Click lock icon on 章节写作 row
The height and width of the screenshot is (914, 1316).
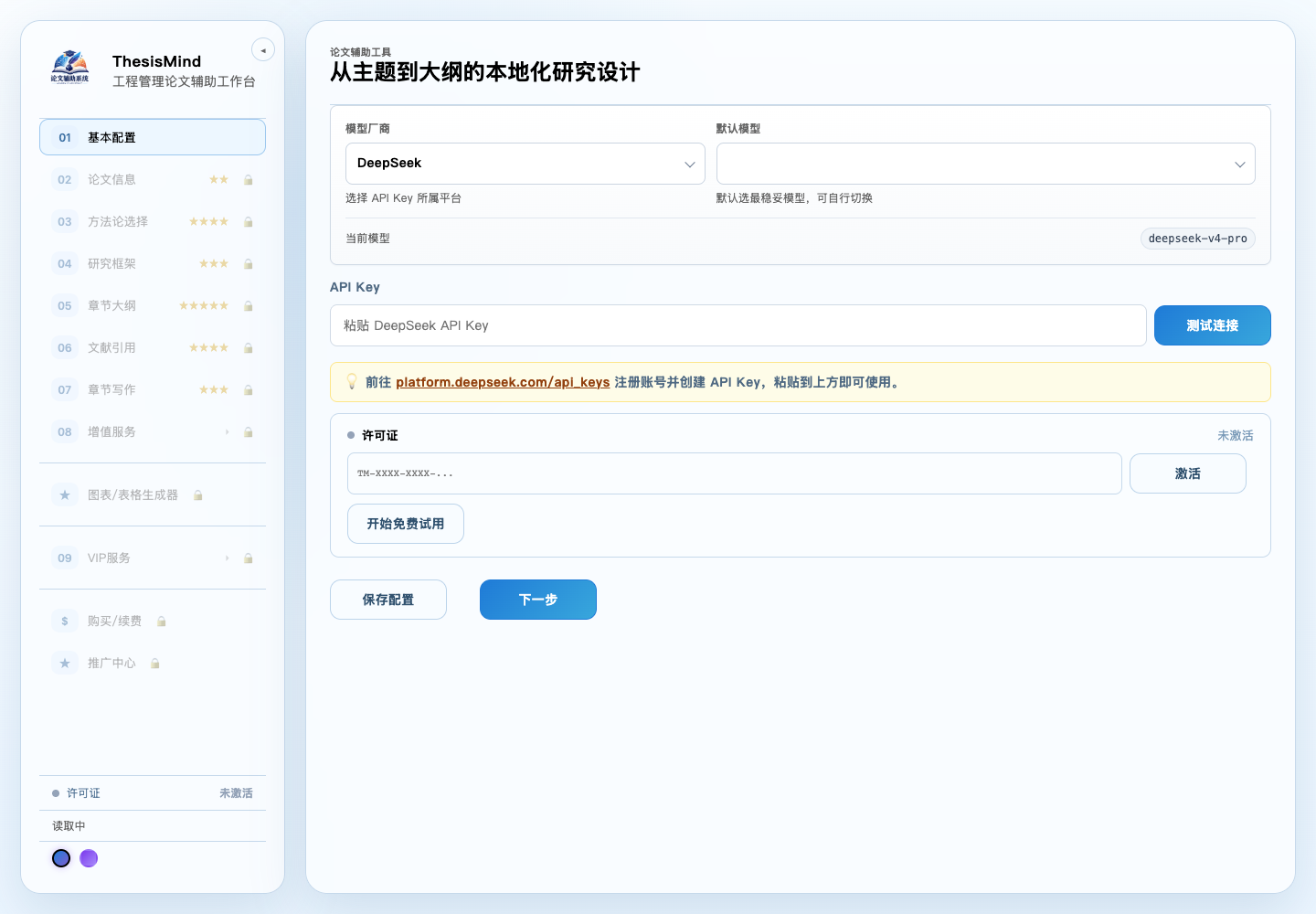coord(249,390)
